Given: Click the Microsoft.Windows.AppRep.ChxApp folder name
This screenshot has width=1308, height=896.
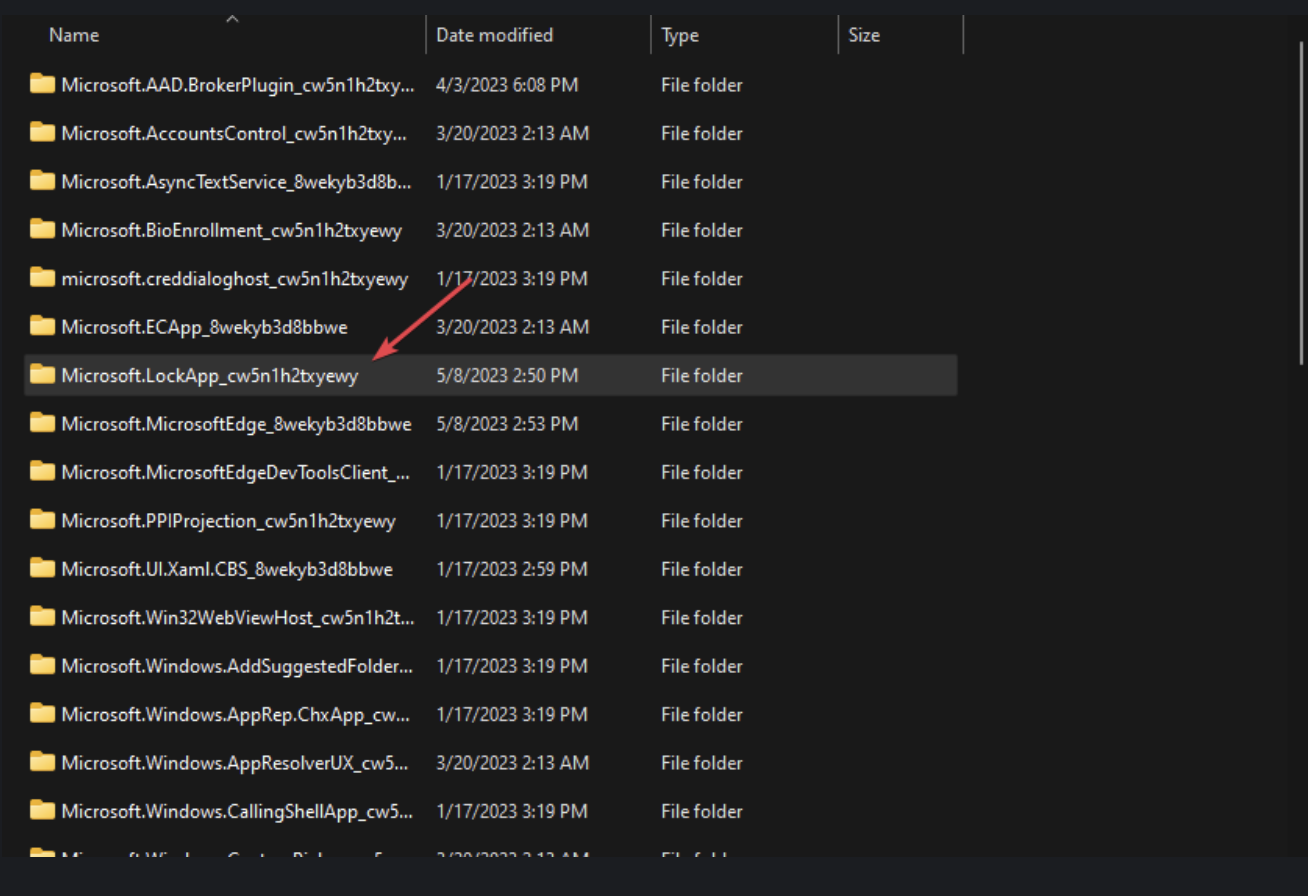Looking at the screenshot, I should 237,715.
